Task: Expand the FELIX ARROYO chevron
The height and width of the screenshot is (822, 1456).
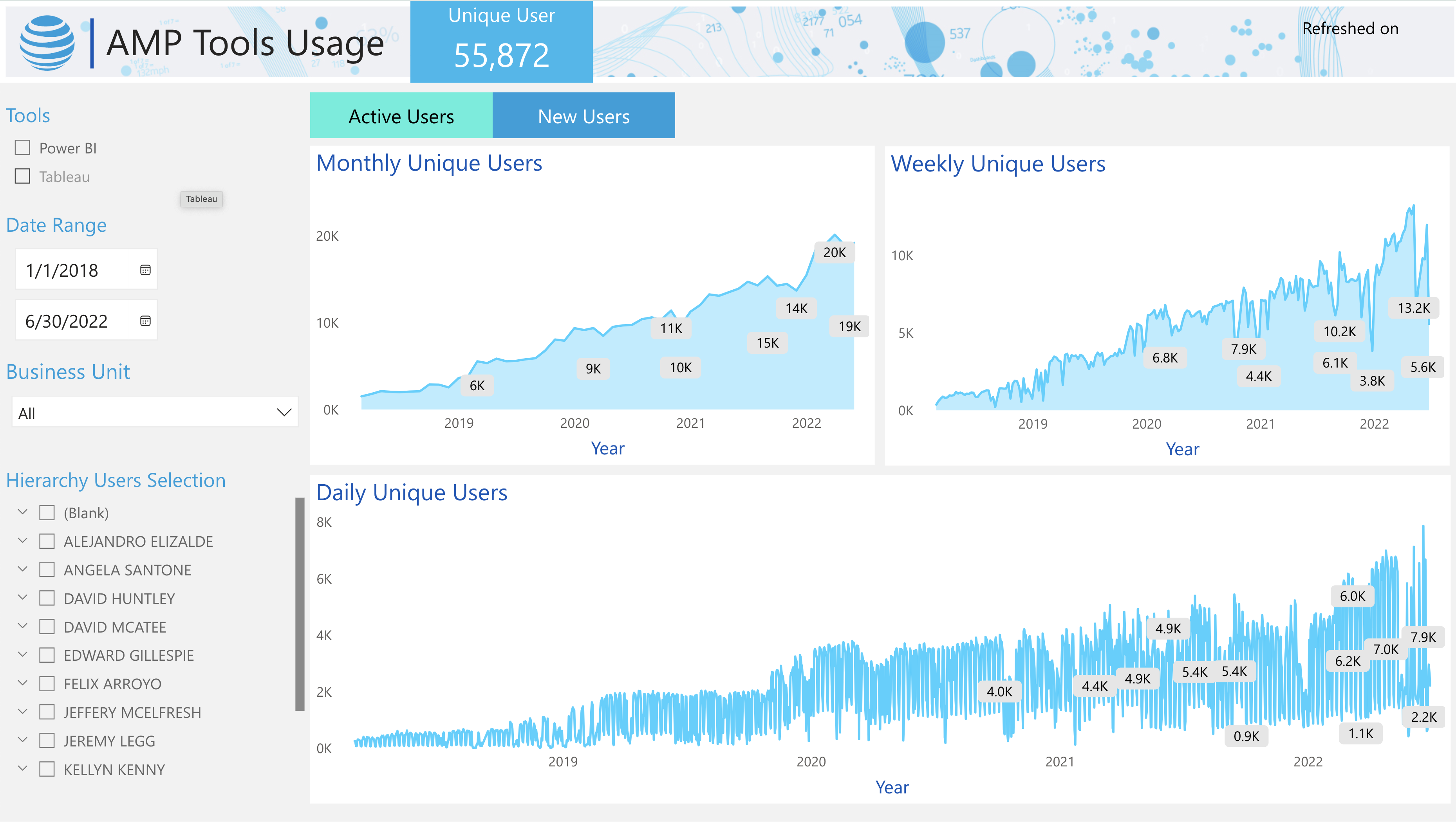Action: 23,683
